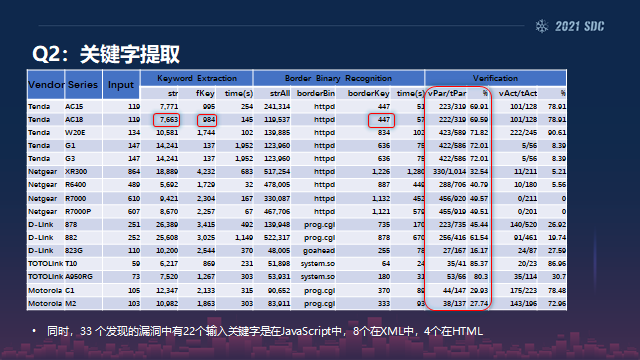The width and height of the screenshot is (640, 360).
Task: Click the 'strAll' sub-header
Action: 280,93
